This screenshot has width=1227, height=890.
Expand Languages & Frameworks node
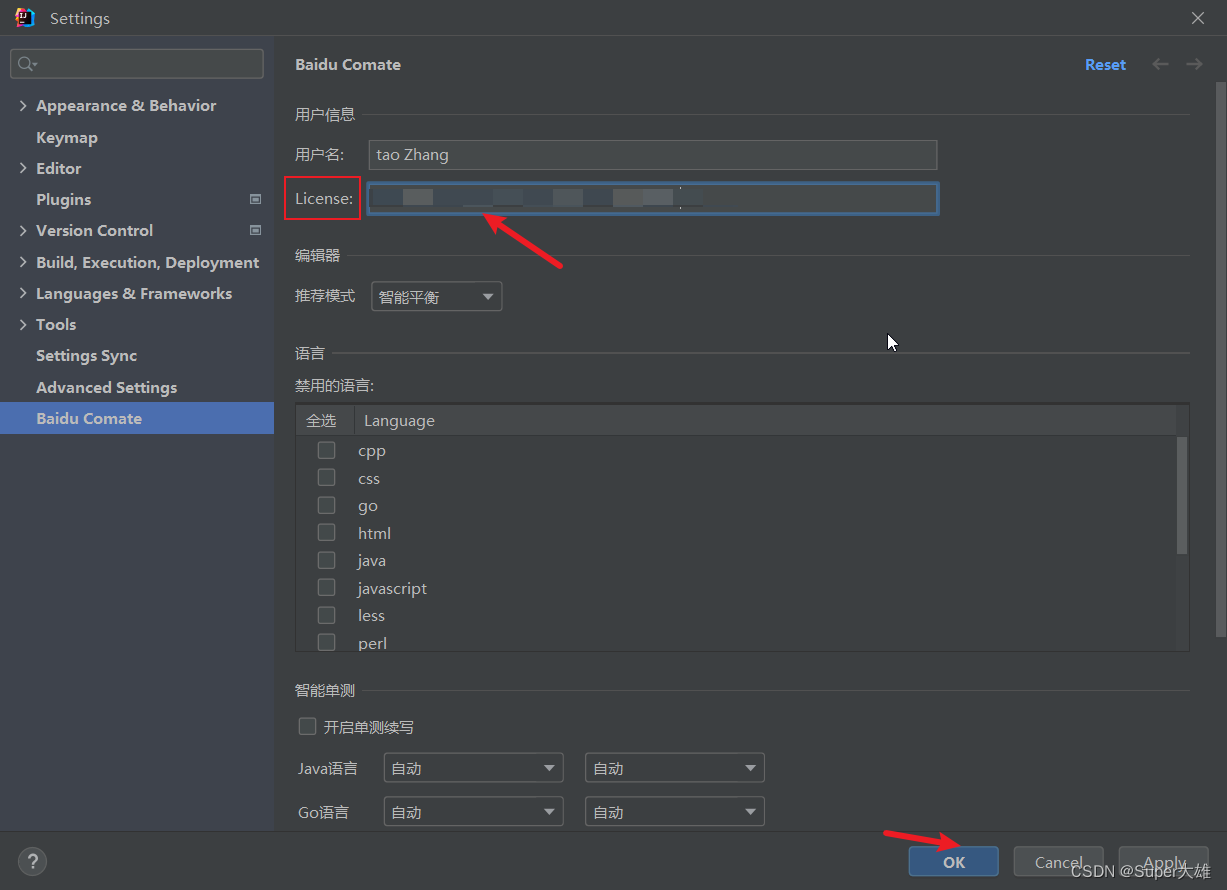(x=23, y=293)
